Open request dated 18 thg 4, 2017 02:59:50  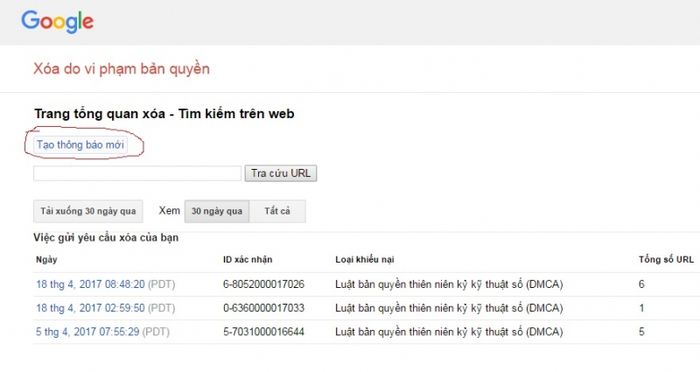tap(91, 308)
